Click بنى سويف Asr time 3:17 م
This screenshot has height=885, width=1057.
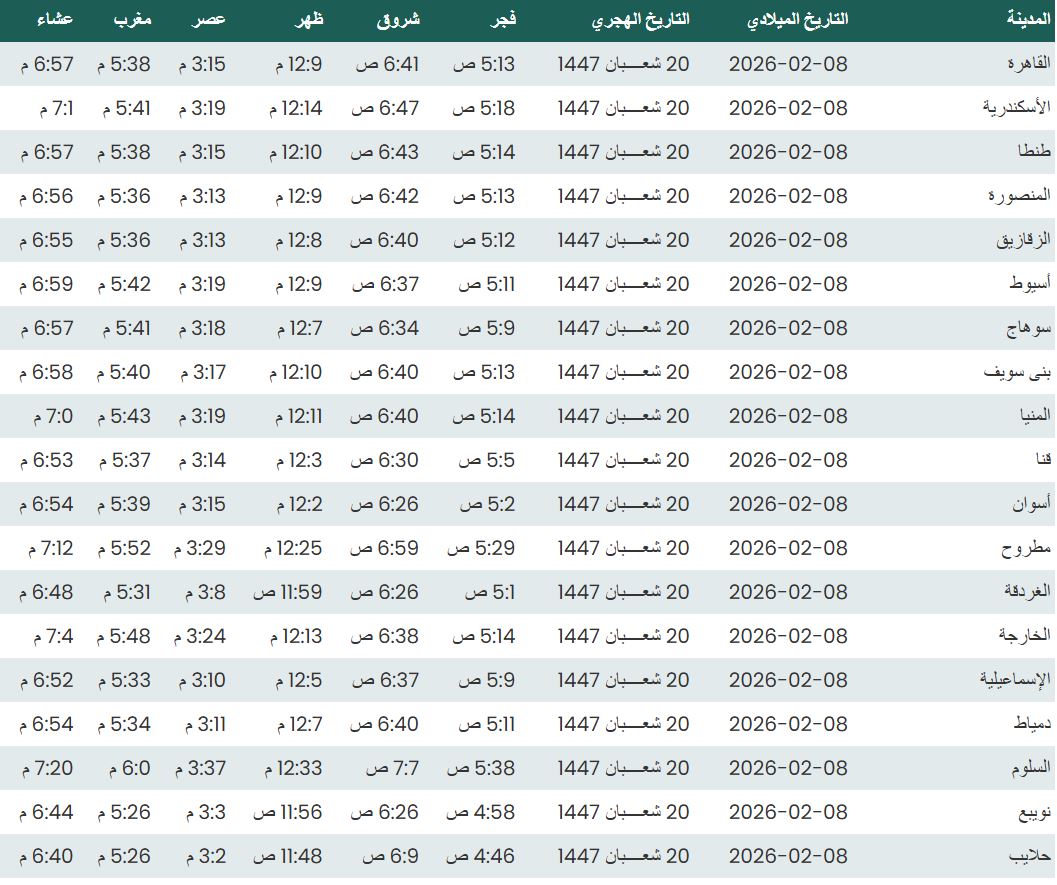click(x=203, y=372)
